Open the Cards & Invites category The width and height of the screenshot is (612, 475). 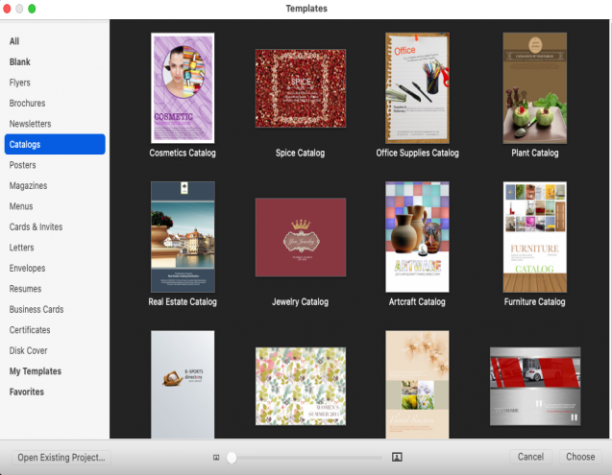tap(36, 227)
